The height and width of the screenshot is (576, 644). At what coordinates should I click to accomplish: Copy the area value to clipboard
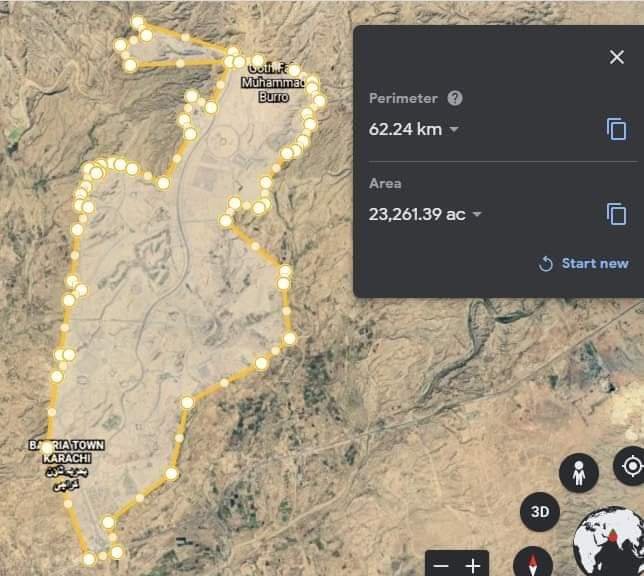[x=616, y=214]
